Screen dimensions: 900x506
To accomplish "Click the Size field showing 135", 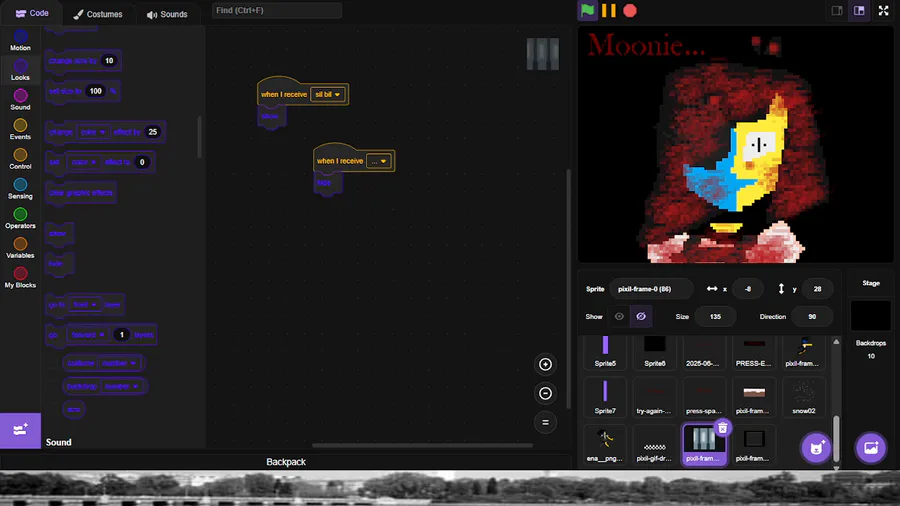I will click(715, 317).
